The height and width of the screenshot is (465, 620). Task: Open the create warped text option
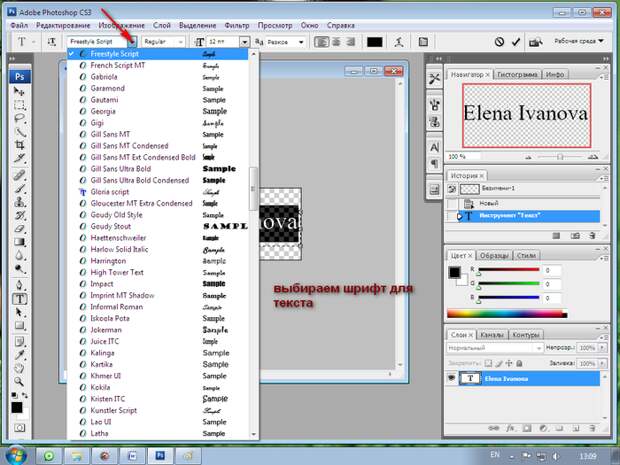(399, 42)
